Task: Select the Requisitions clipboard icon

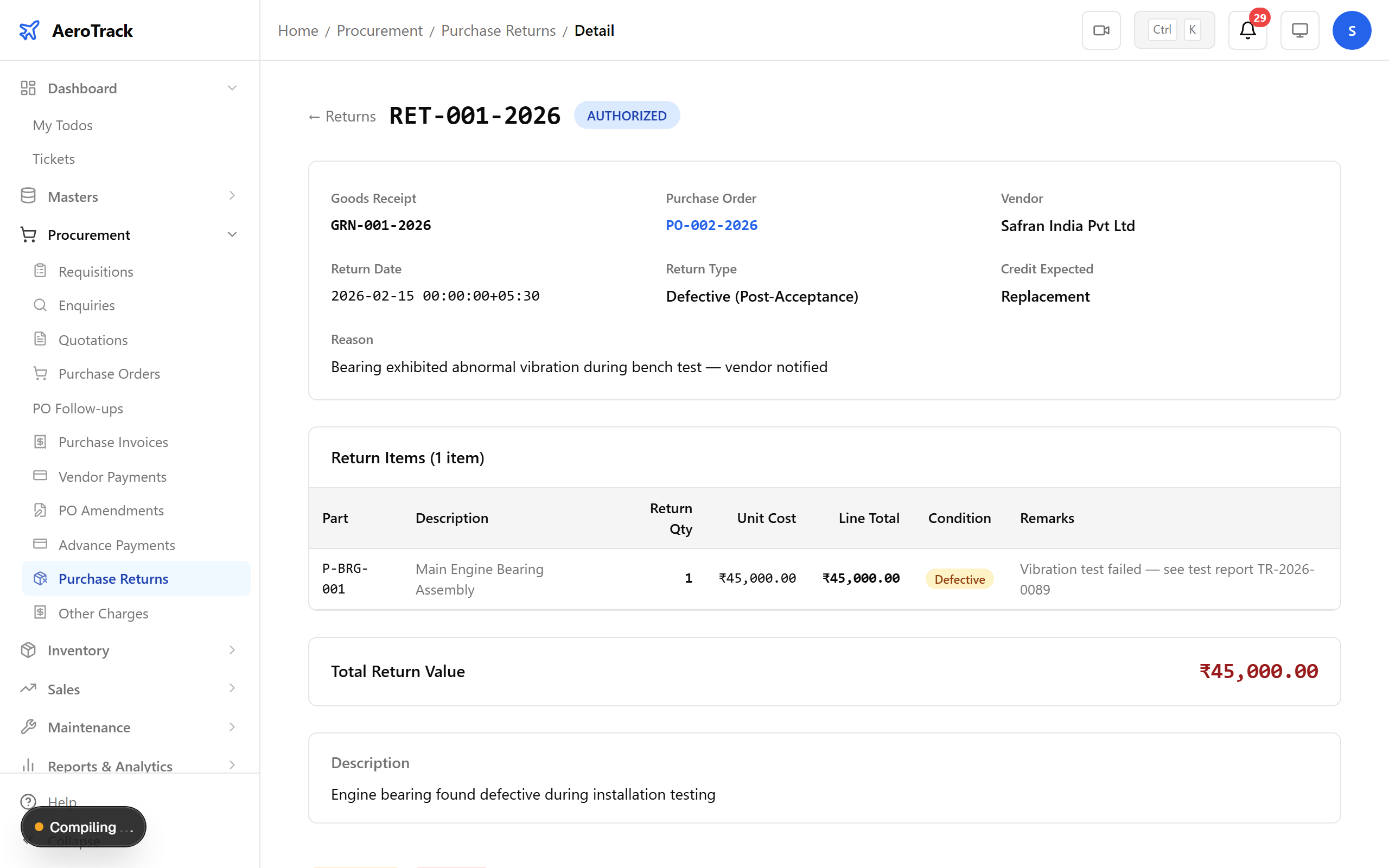Action: [40, 271]
